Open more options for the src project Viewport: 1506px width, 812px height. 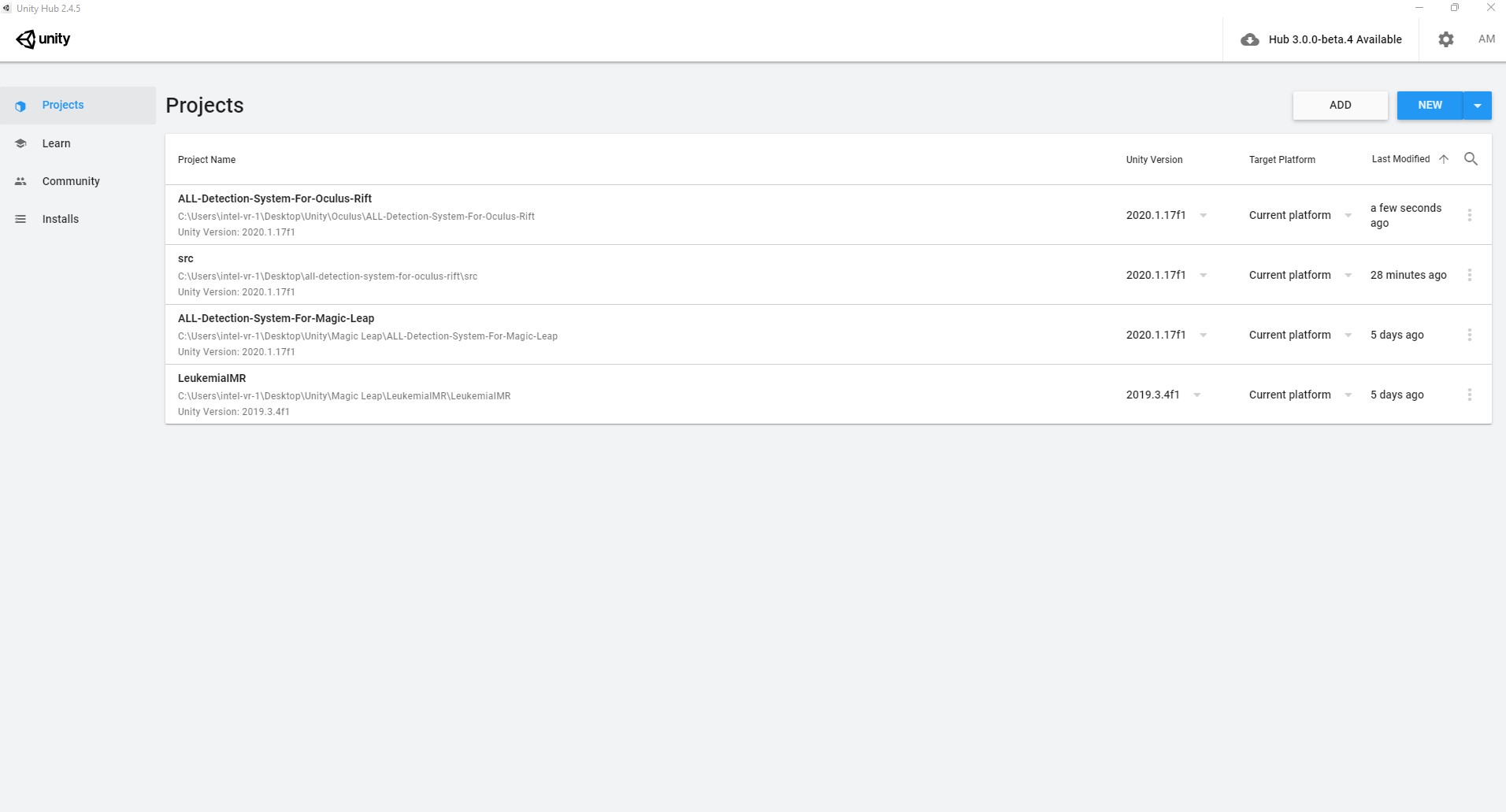point(1469,275)
